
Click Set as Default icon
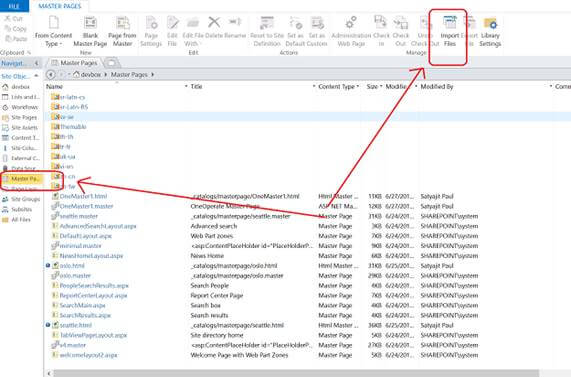point(296,23)
